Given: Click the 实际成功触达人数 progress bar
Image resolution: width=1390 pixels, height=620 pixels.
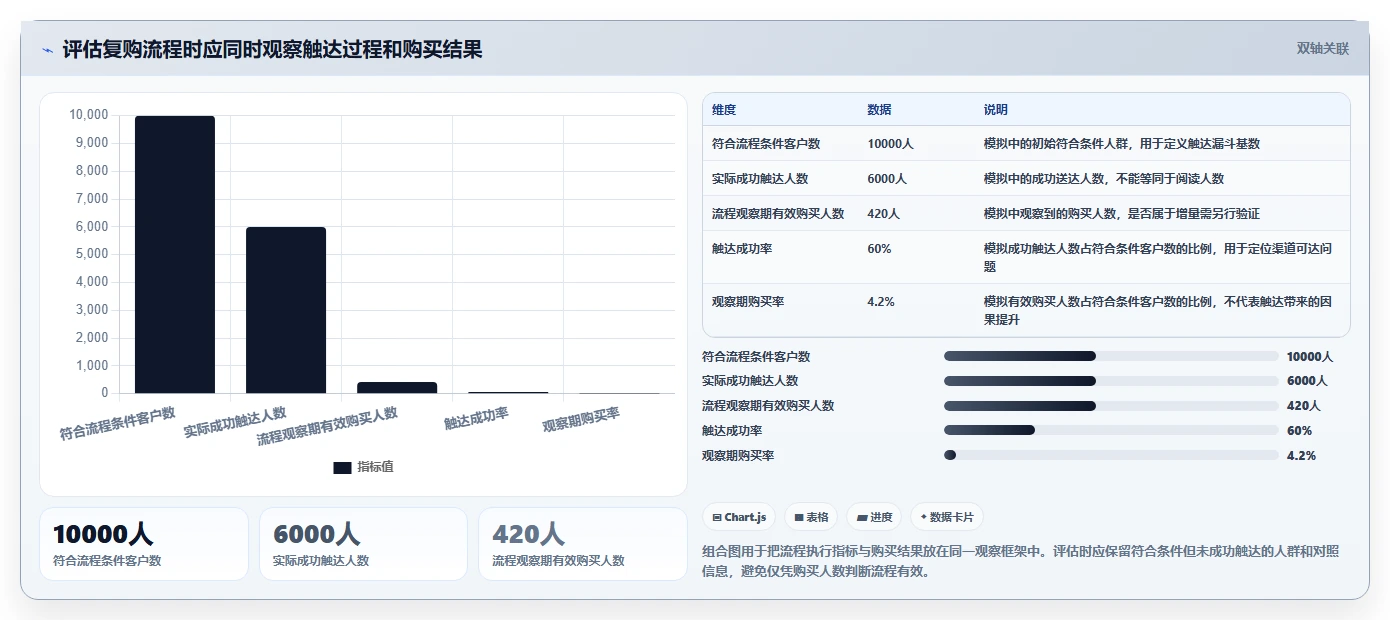Looking at the screenshot, I should click(x=1111, y=381).
